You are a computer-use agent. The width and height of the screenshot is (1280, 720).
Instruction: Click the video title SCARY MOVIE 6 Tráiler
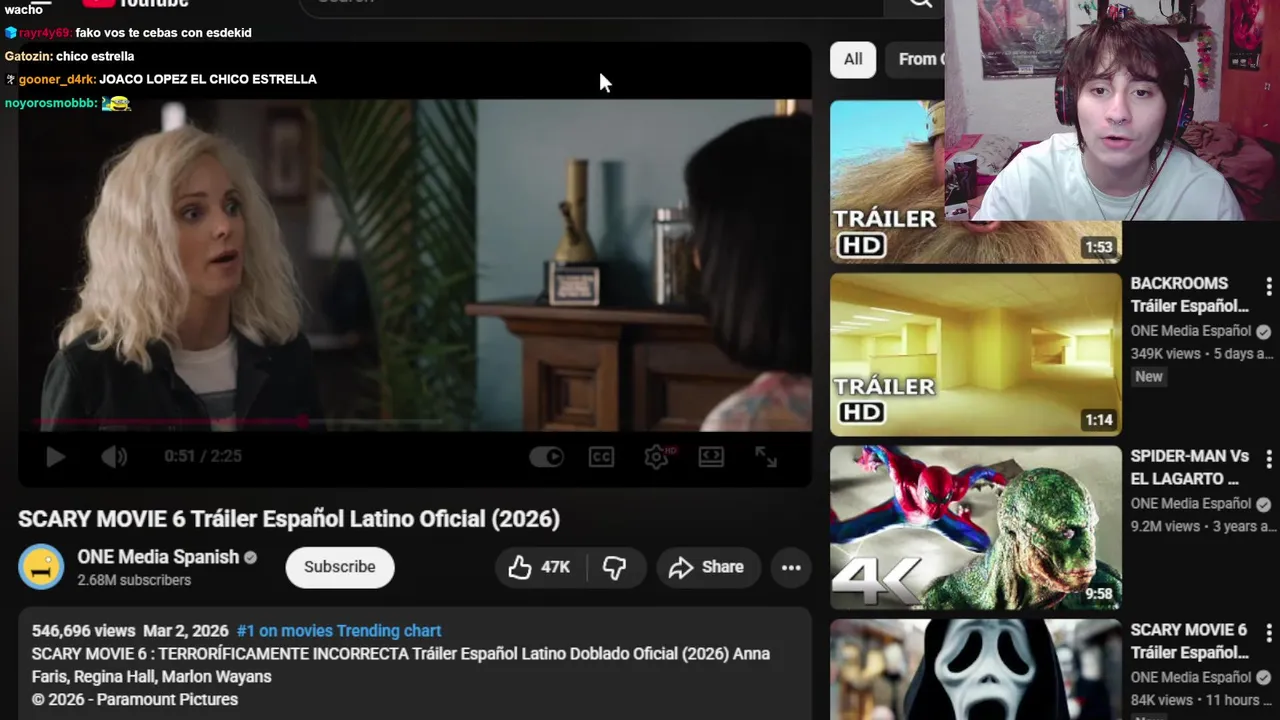pos(289,519)
